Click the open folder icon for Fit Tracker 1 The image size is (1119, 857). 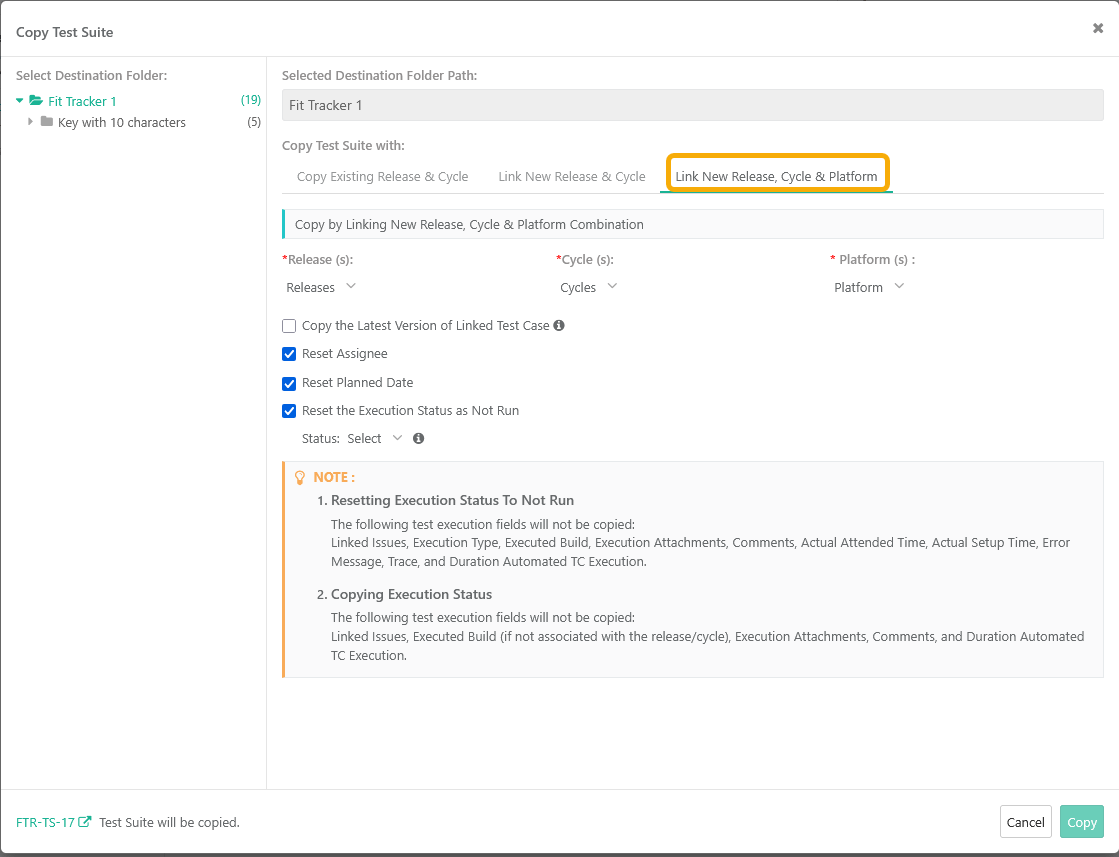click(36, 101)
